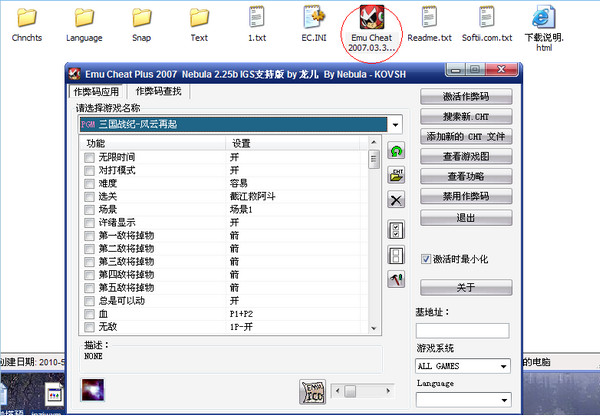
Task: Click the Emu Cheat title bar app icon
Action: click(x=75, y=73)
